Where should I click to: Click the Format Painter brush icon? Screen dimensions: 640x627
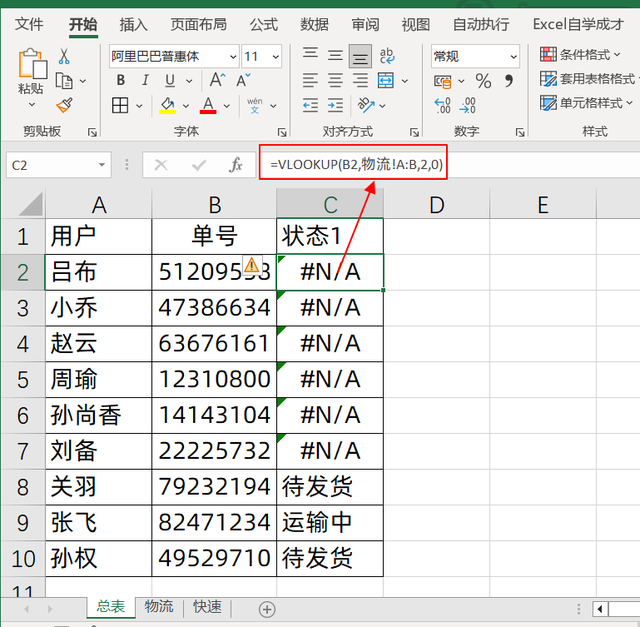point(65,104)
